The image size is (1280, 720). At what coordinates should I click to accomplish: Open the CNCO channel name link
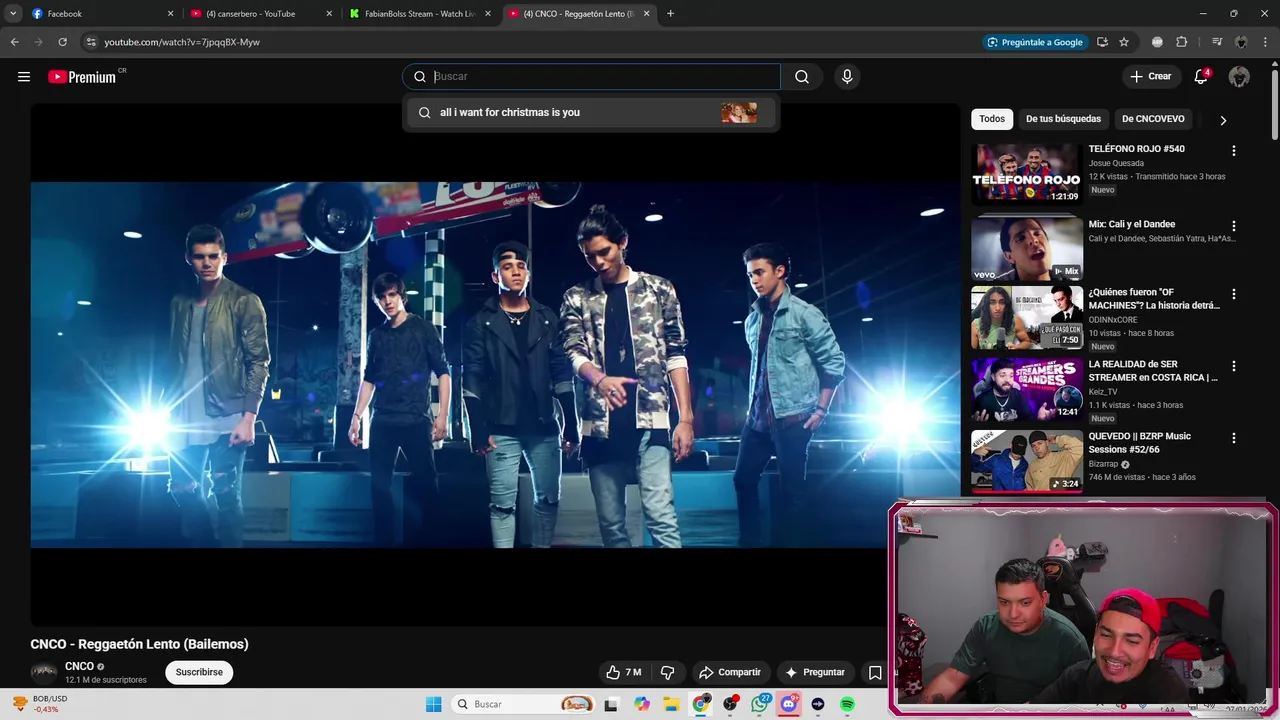point(79,666)
